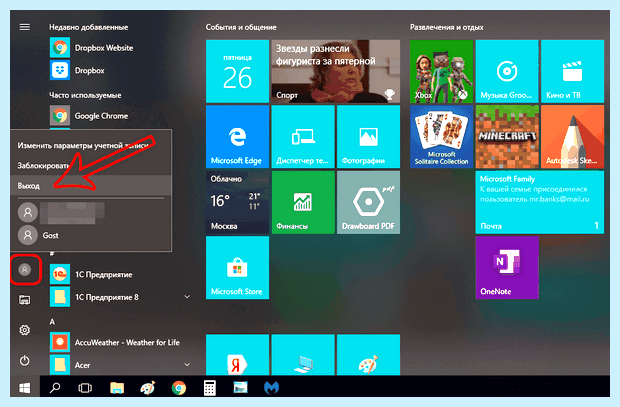Open the Paint palette icon on the taskbar
620x407 pixels.
(x=148, y=388)
